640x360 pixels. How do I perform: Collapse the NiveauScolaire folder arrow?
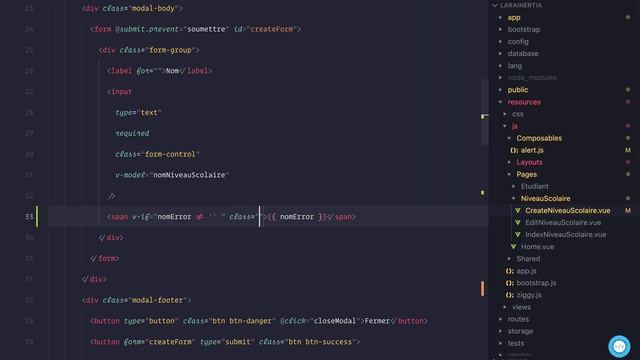coord(514,198)
